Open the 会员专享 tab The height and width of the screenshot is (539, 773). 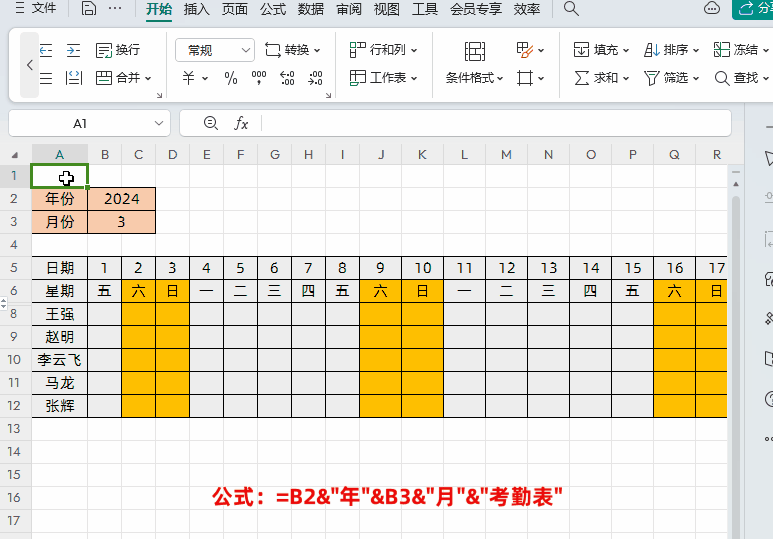(x=476, y=9)
